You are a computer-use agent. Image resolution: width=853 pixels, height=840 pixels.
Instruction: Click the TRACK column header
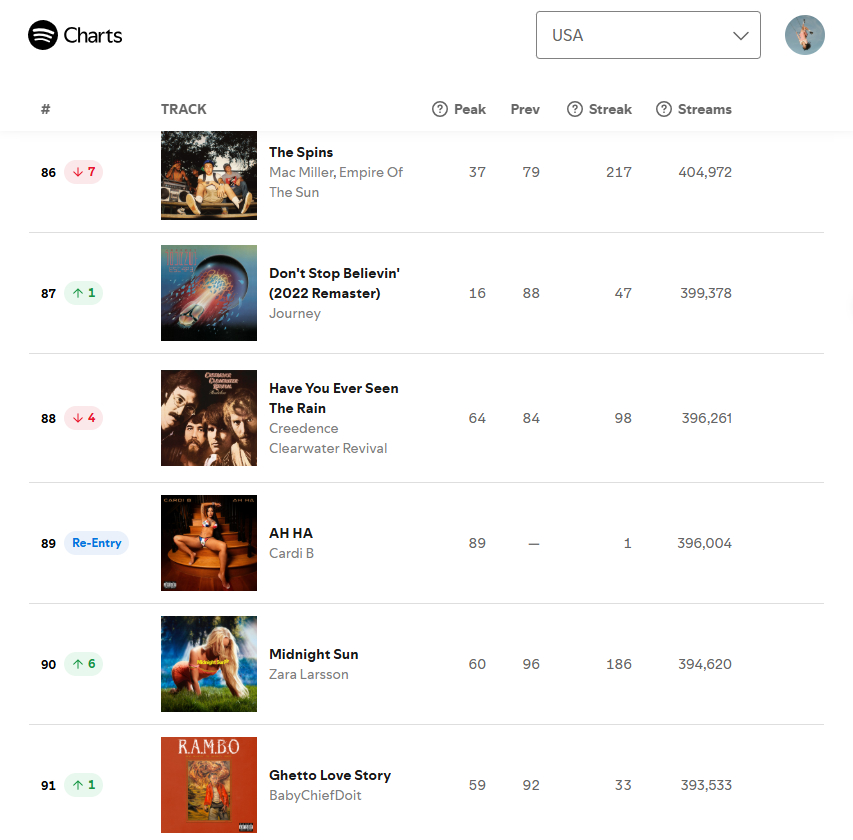pyautogui.click(x=183, y=109)
